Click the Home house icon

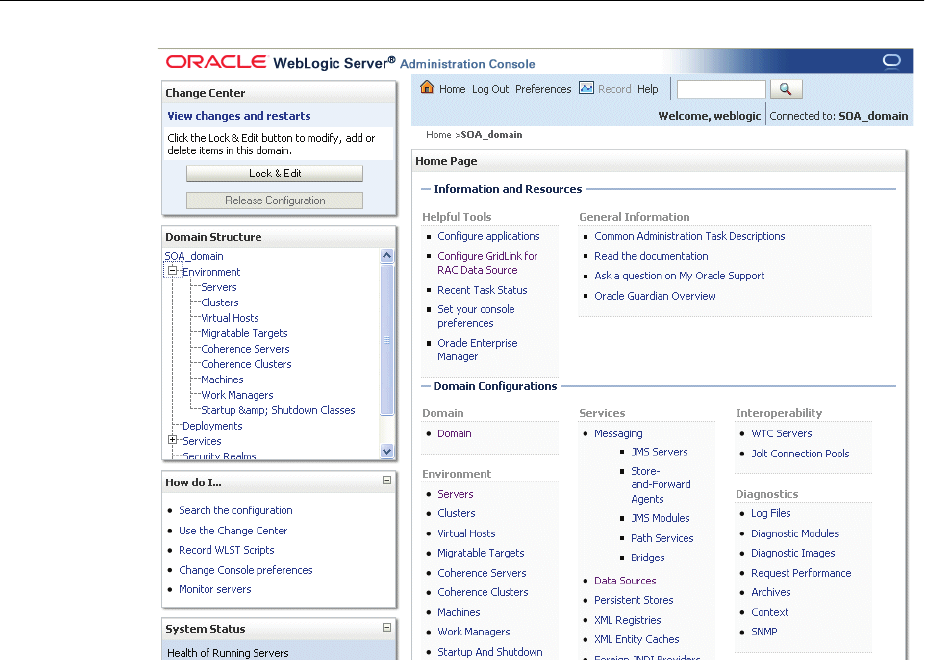427,88
